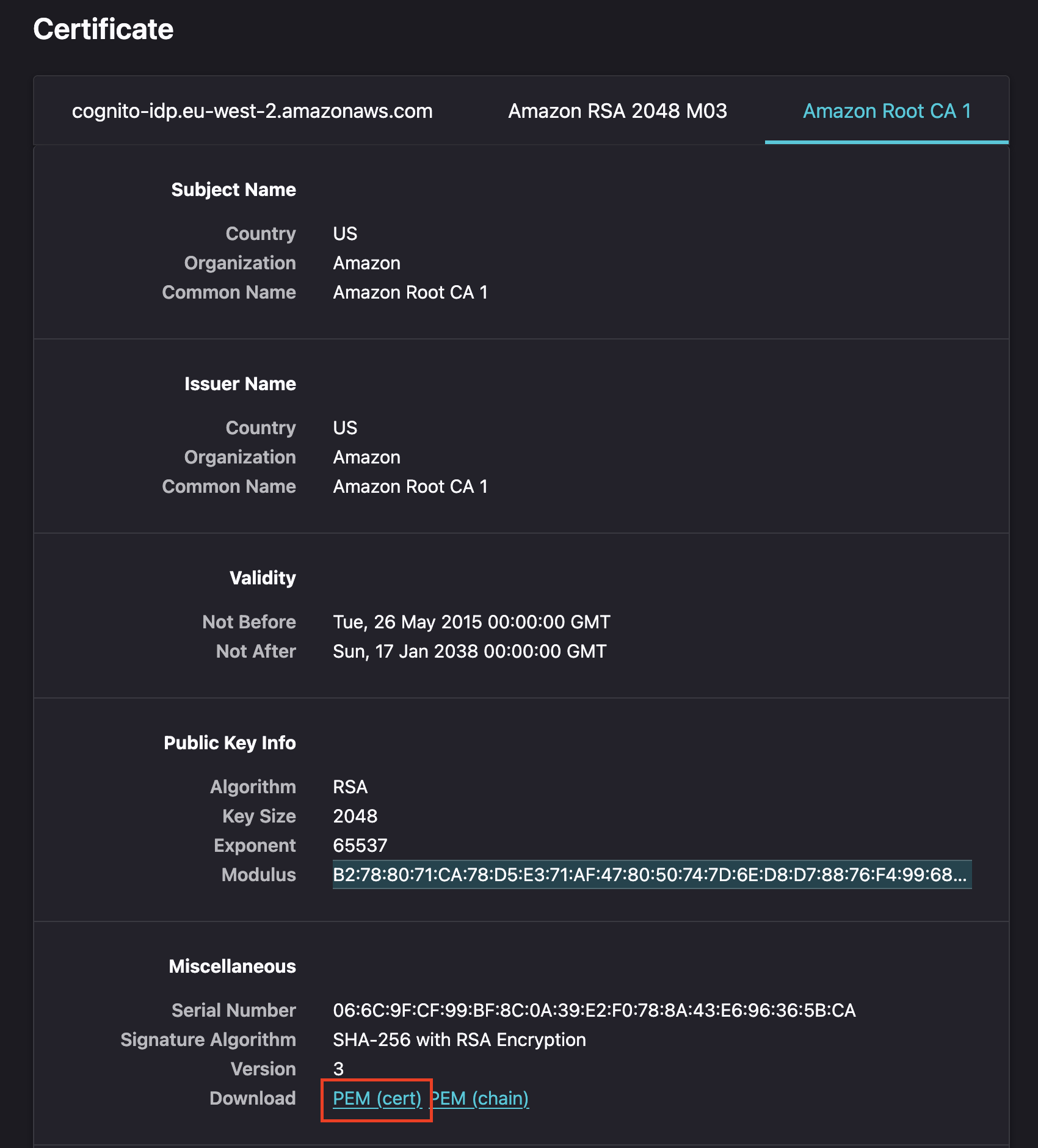Expand the truncated Modulus value

652,875
